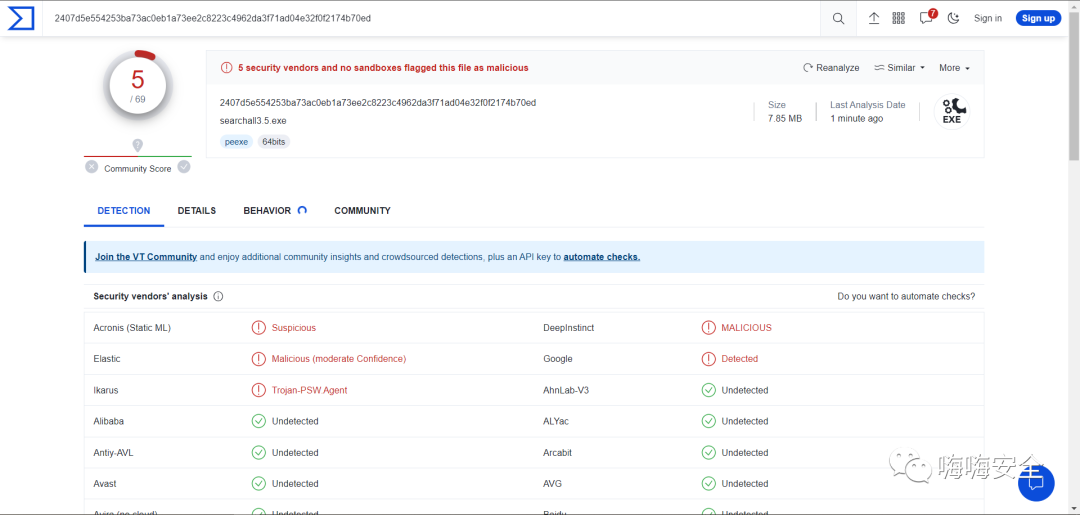Click the Sign up button
This screenshot has width=1080, height=515.
(x=1038, y=19)
